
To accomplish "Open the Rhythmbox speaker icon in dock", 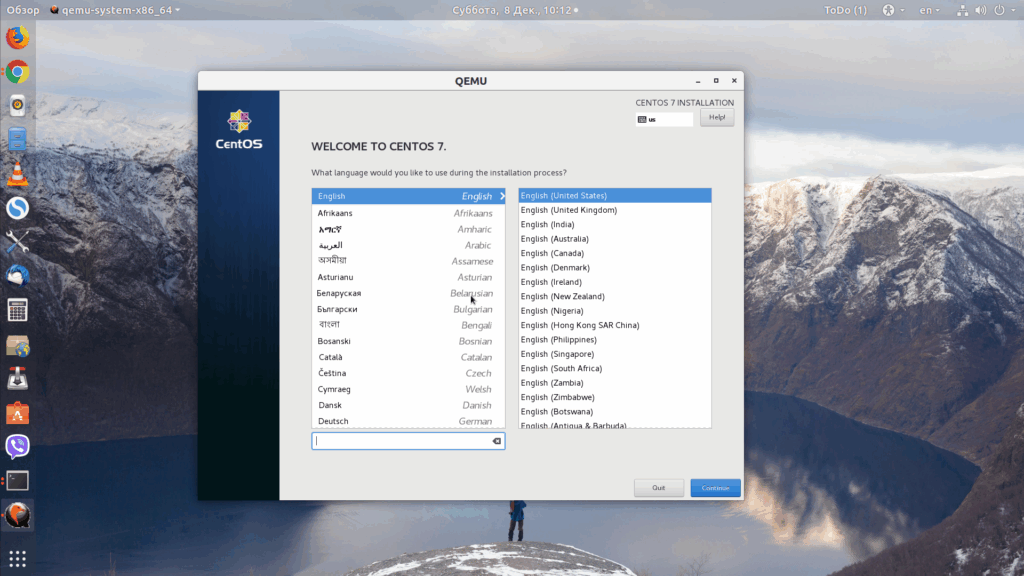I will tap(18, 106).
